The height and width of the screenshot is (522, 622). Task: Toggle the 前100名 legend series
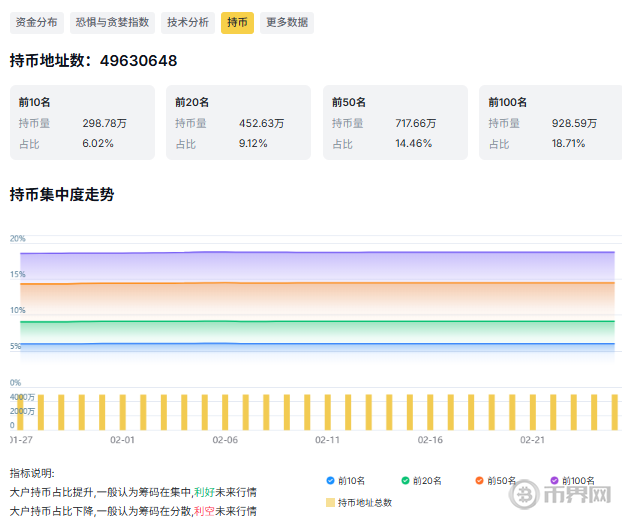point(572,481)
